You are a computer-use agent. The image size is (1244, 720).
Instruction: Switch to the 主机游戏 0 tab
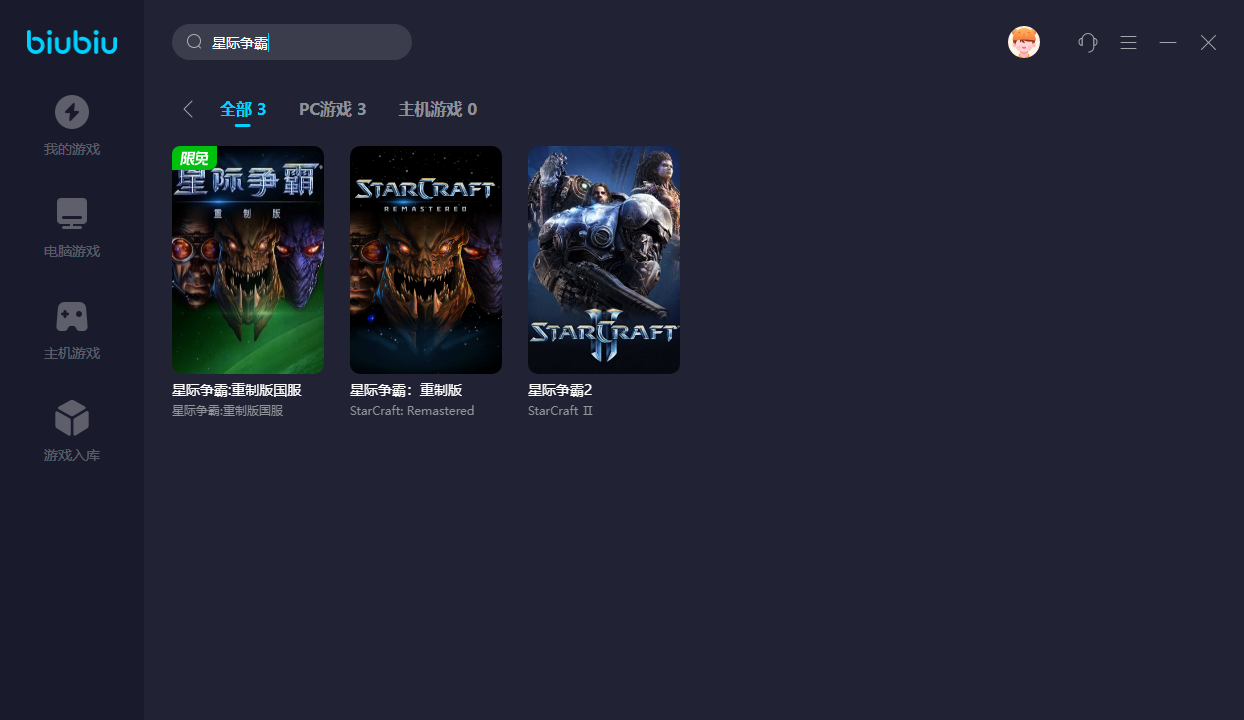[x=437, y=109]
